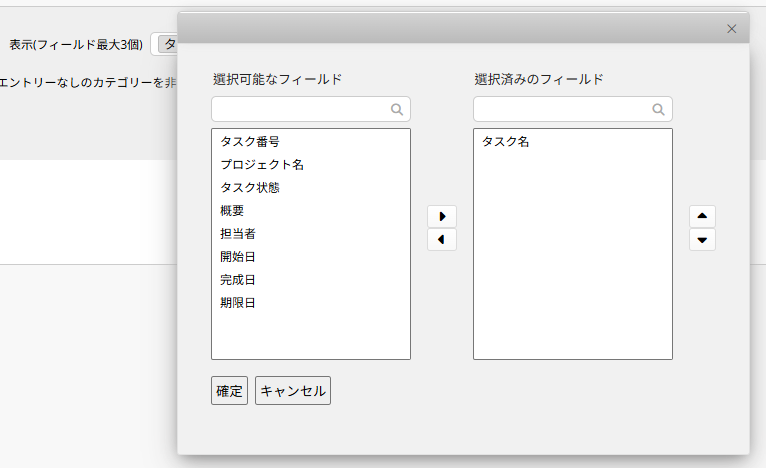Move selected field right with arrow

(x=442, y=216)
